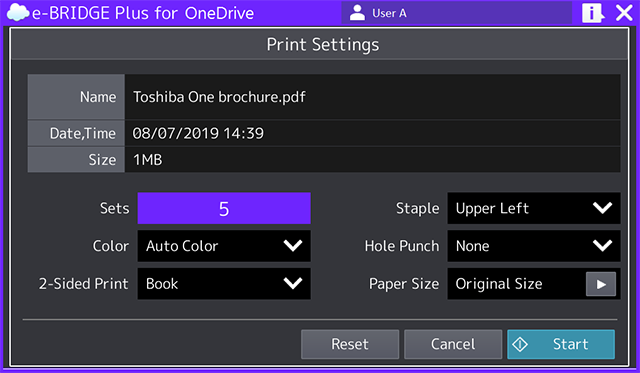The width and height of the screenshot is (640, 373).
Task: Click the Original Size paper value
Action: click(499, 284)
